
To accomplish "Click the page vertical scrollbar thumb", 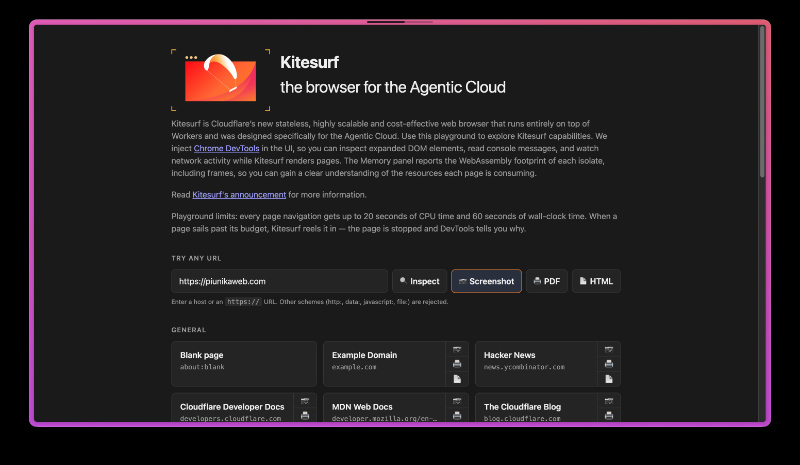I will click(x=762, y=102).
